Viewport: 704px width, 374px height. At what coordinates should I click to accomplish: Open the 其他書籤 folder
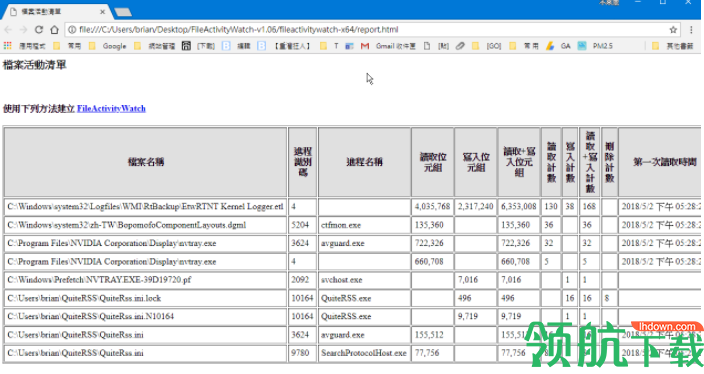pyautogui.click(x=673, y=46)
